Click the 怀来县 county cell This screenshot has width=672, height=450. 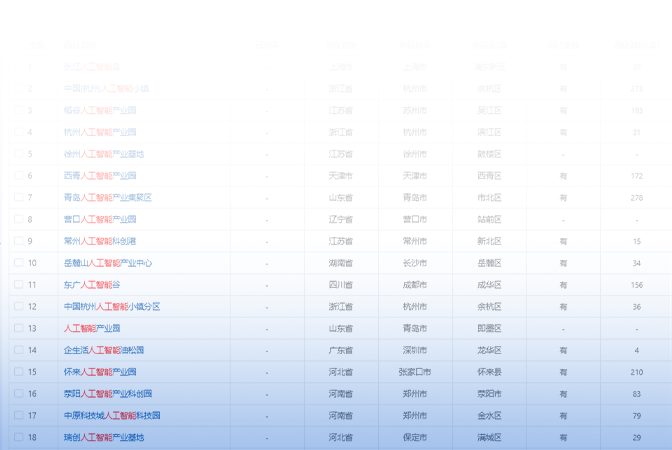click(x=489, y=372)
